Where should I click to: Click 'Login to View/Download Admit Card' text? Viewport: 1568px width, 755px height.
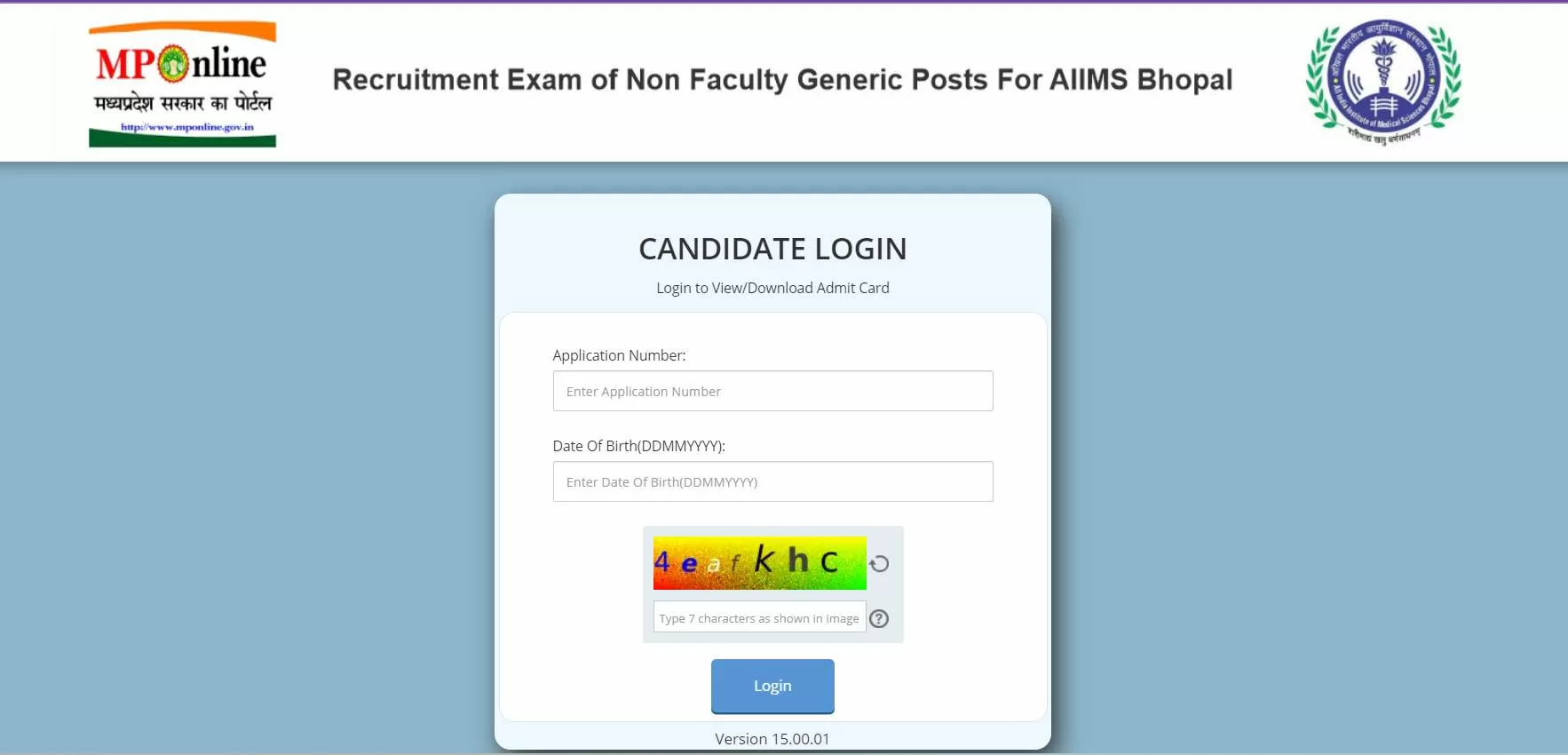[772, 288]
